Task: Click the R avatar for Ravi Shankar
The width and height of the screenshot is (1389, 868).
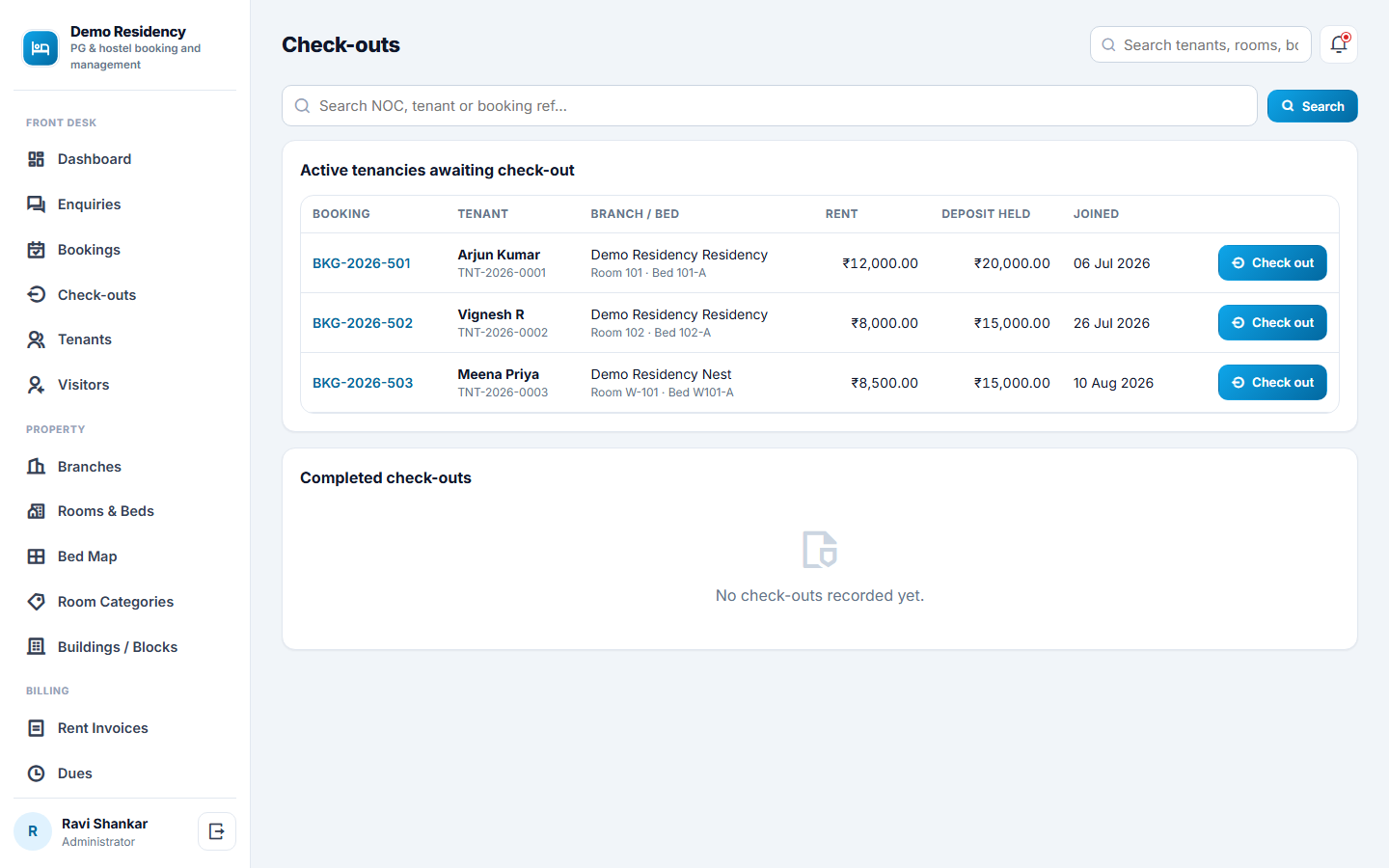Action: click(x=33, y=831)
